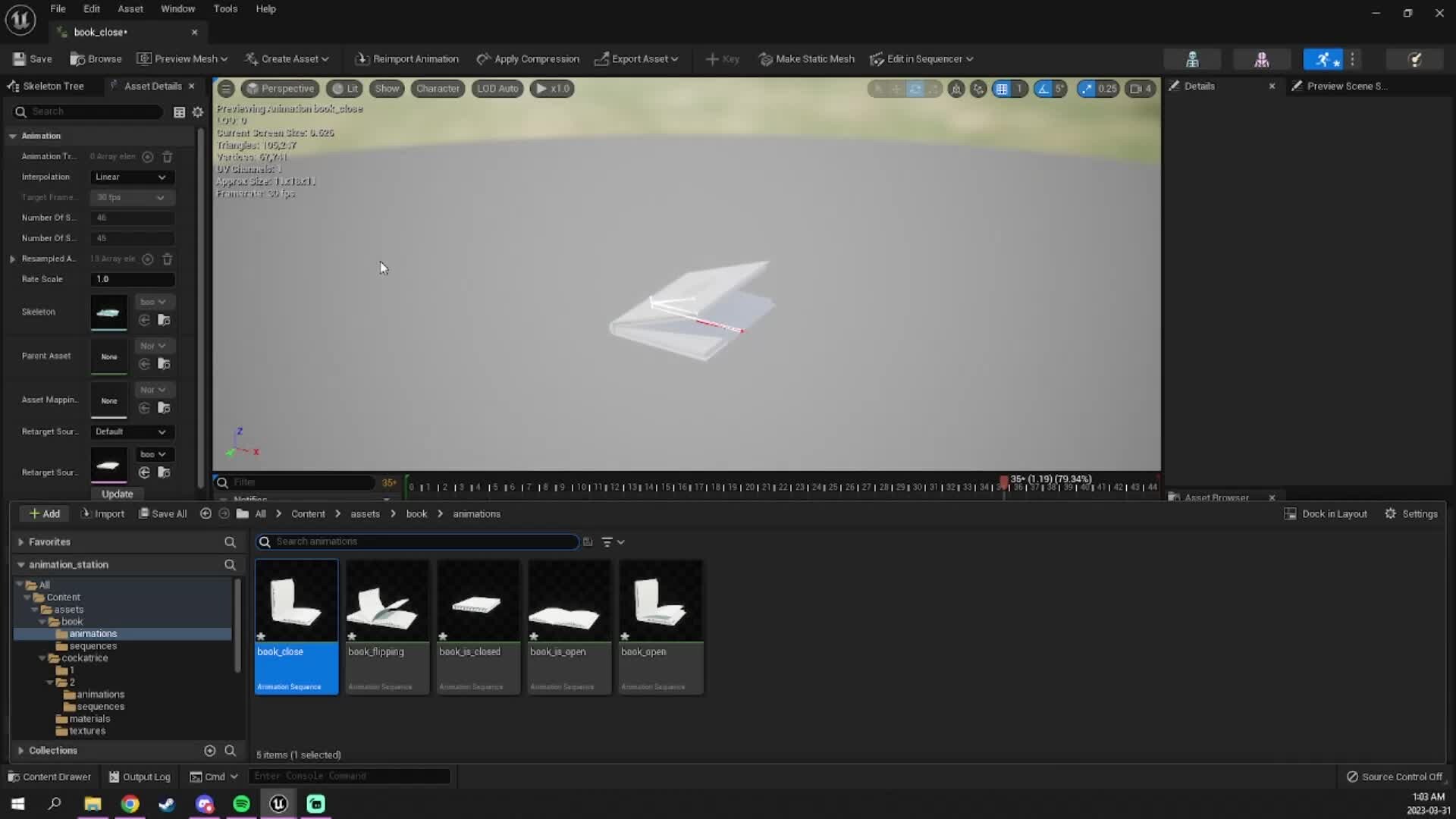Open the Target Frame rate dropdown
Image resolution: width=1456 pixels, height=819 pixels.
point(130,197)
